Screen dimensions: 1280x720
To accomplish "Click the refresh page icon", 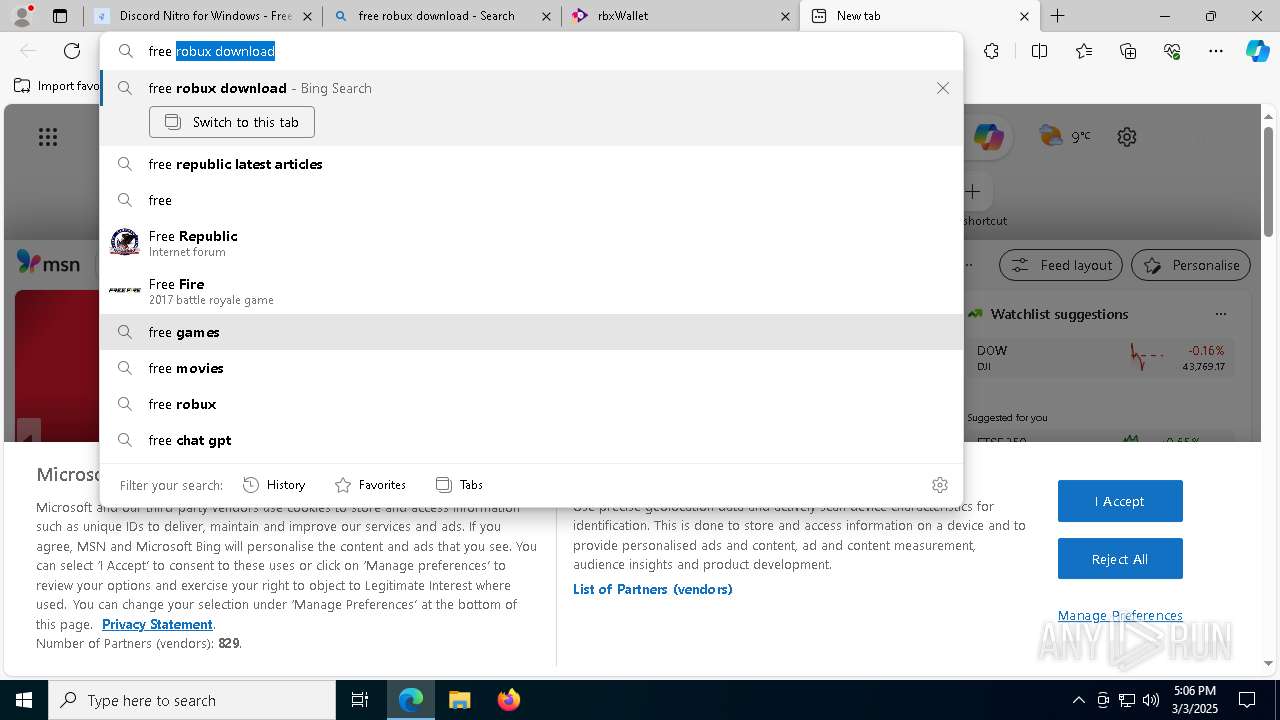I will [x=72, y=51].
